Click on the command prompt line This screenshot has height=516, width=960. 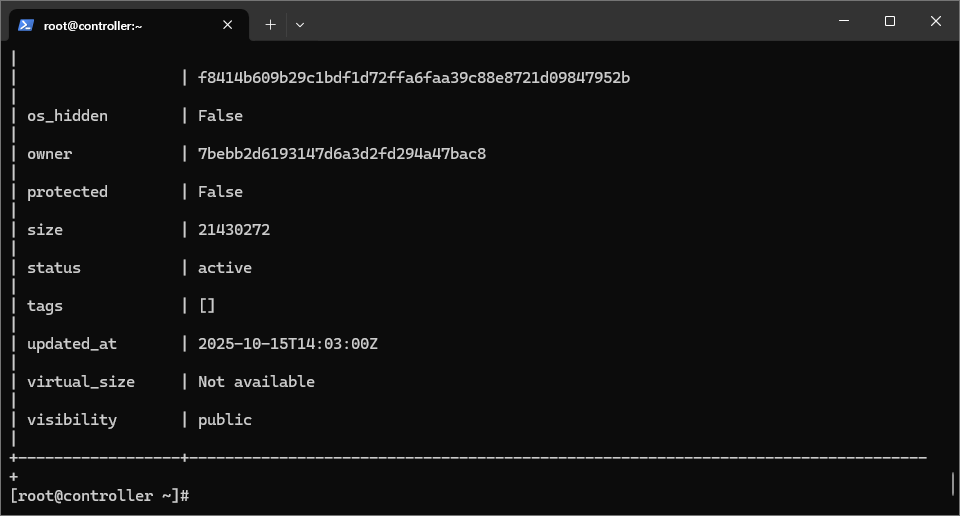(100, 496)
